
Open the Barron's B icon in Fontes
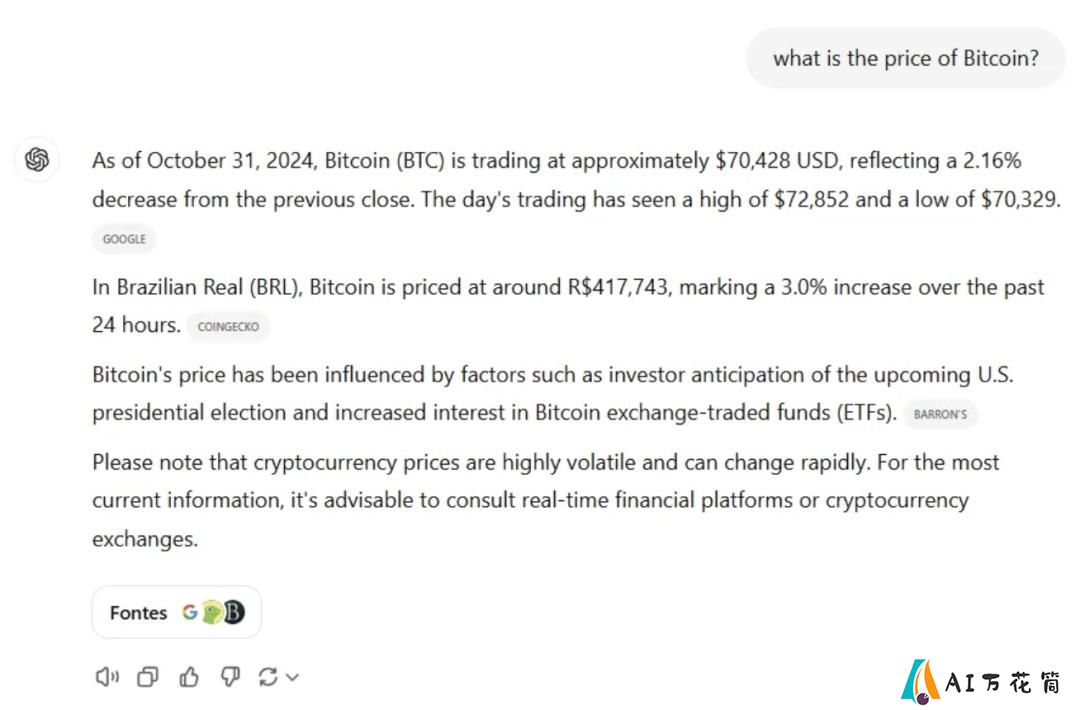234,612
